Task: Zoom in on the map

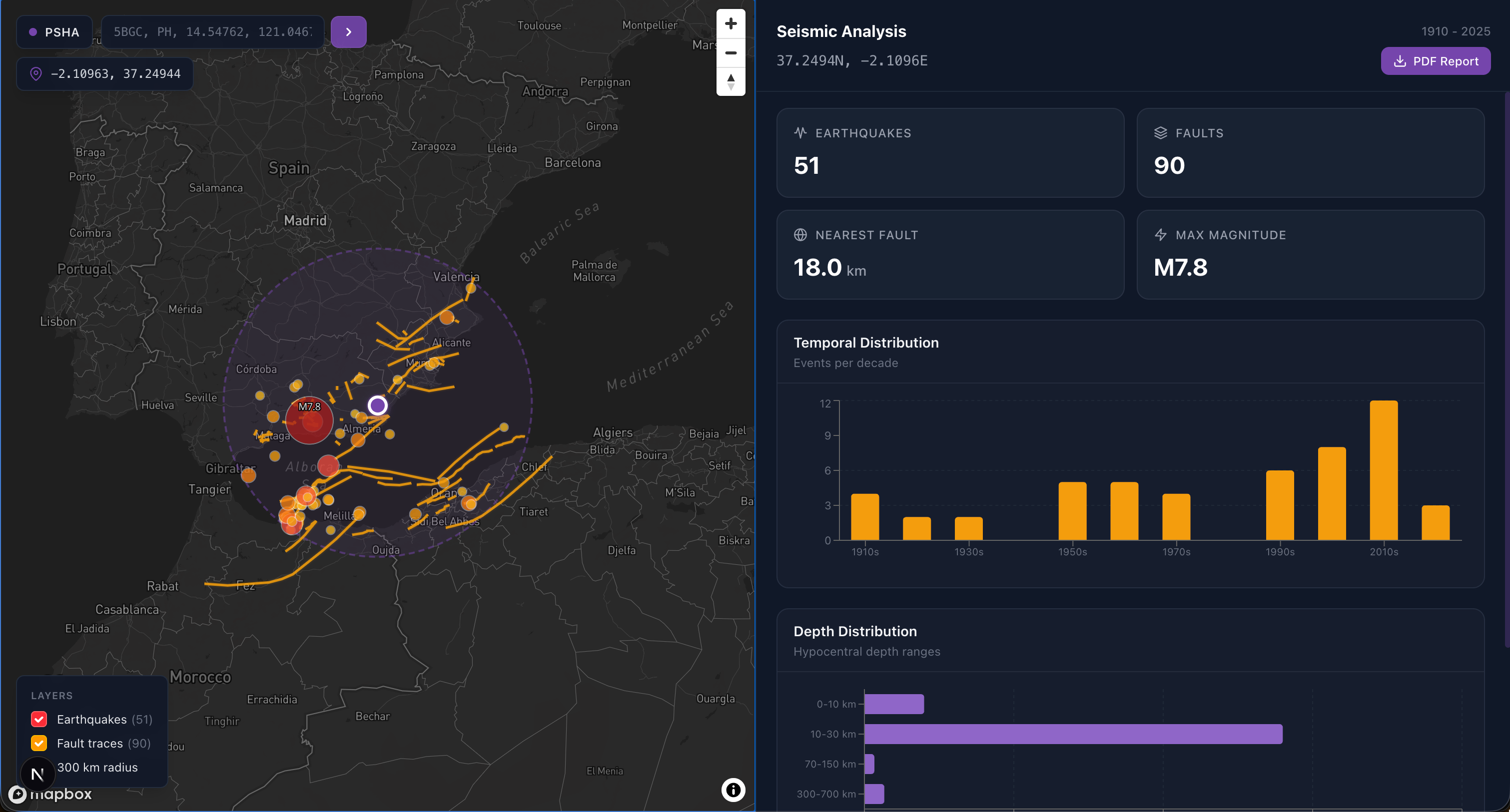Action: coord(731,24)
